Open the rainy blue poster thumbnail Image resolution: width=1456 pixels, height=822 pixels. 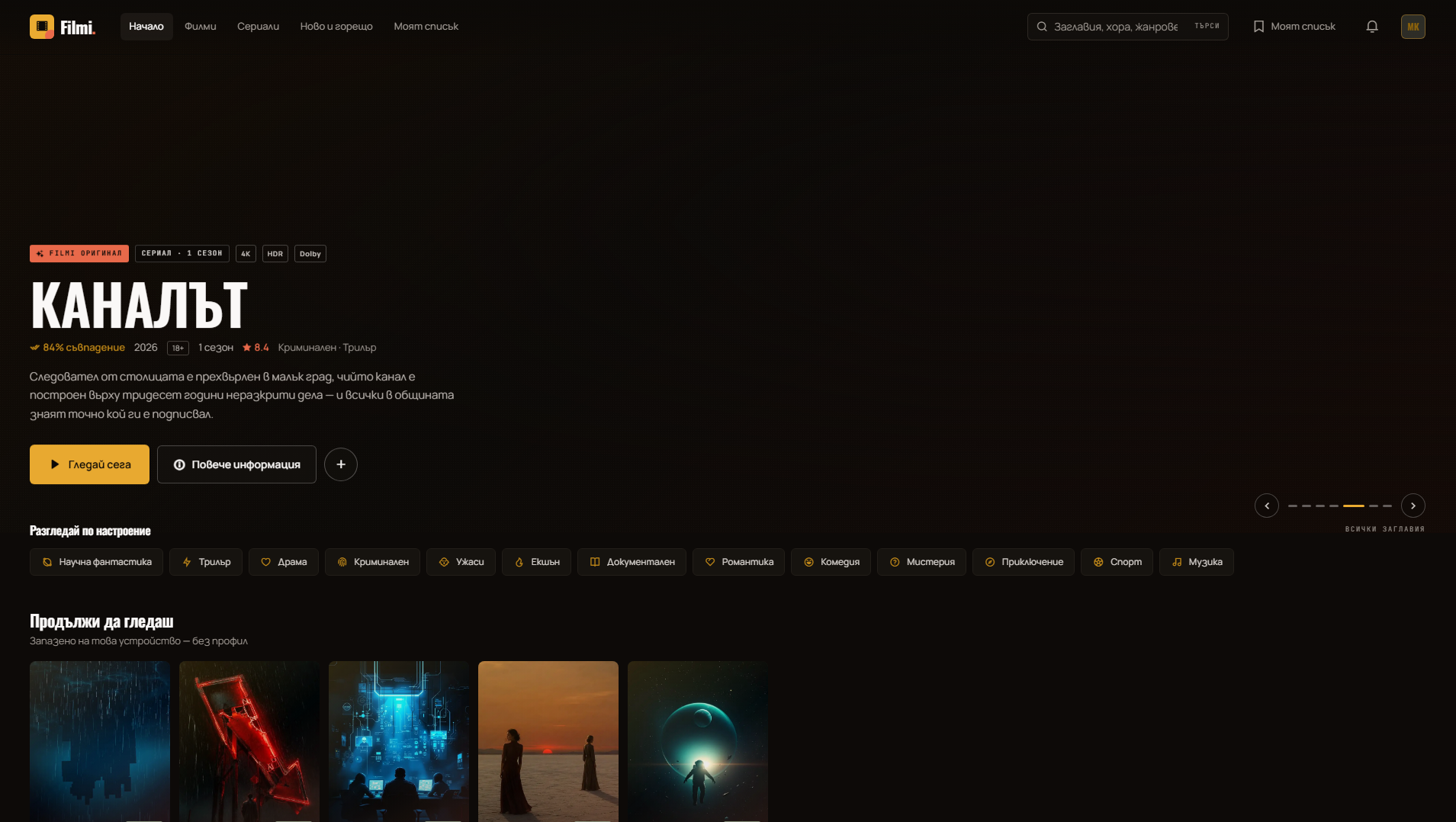coord(100,741)
